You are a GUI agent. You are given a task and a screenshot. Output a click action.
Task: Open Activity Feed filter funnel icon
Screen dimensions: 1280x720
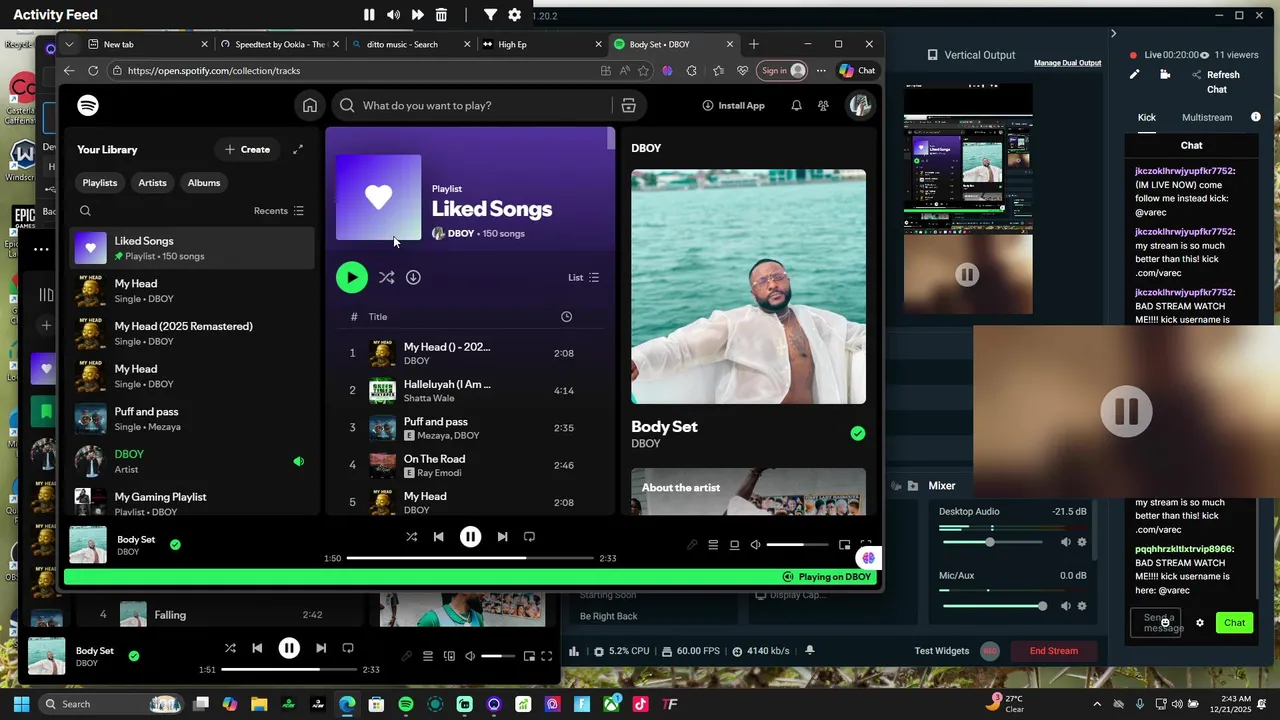tap(490, 15)
